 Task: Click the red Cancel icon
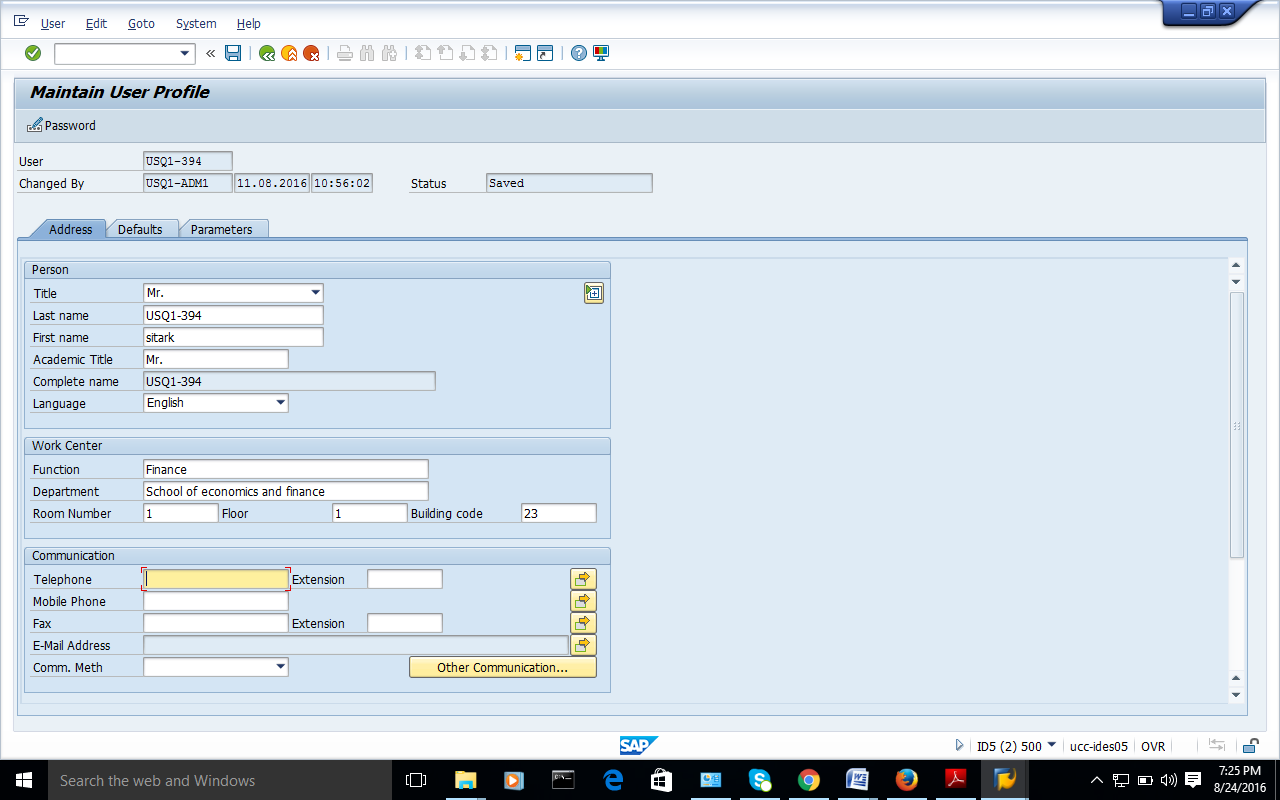[311, 53]
